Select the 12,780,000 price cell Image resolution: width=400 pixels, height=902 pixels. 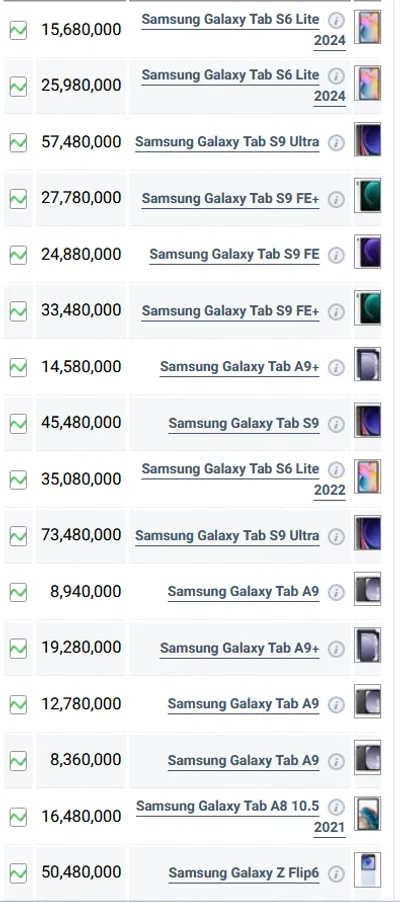pyautogui.click(x=81, y=704)
